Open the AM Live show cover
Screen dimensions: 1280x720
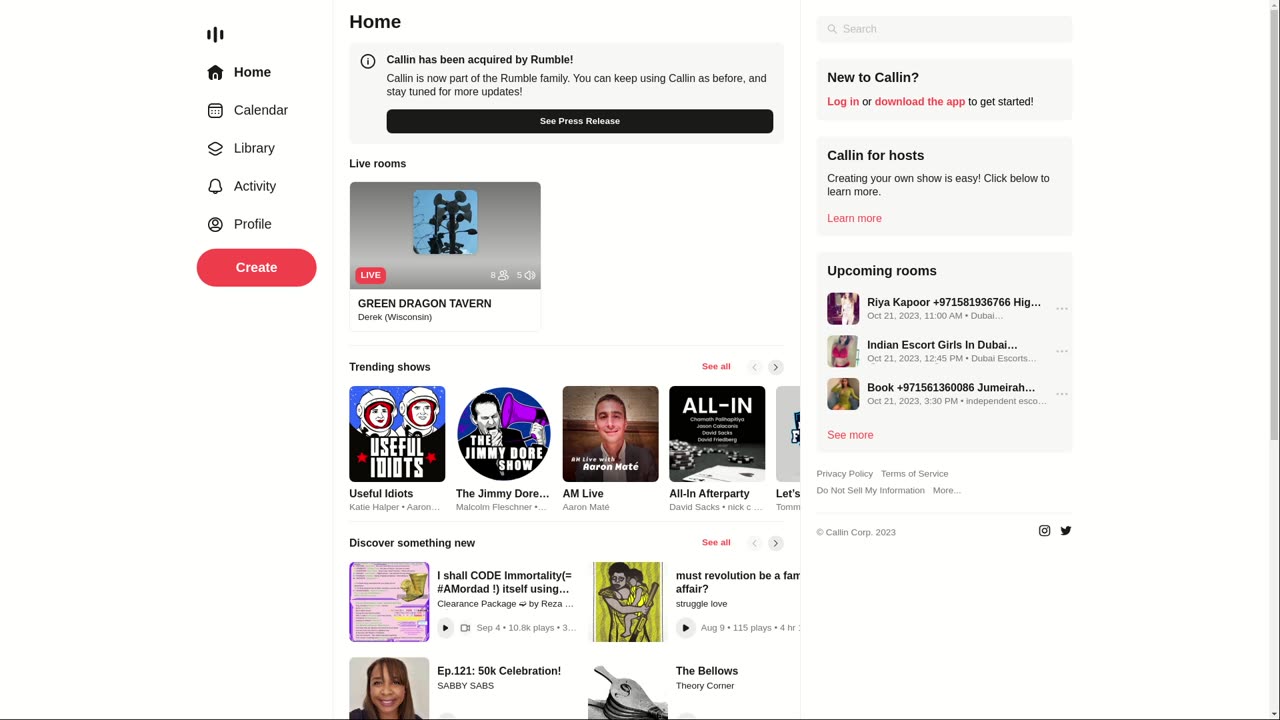[610, 434]
